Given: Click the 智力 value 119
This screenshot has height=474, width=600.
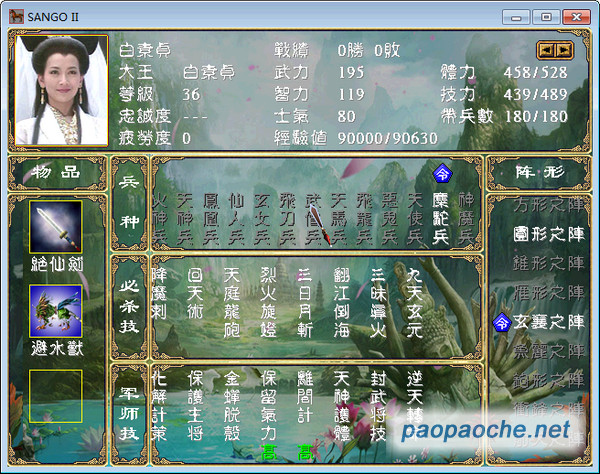Looking at the screenshot, I should [x=351, y=94].
